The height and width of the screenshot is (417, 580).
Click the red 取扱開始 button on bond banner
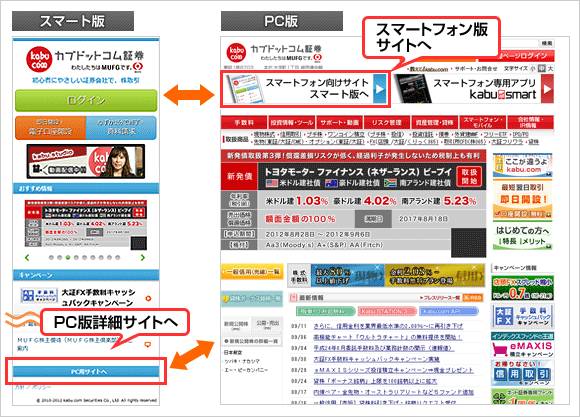point(469,176)
